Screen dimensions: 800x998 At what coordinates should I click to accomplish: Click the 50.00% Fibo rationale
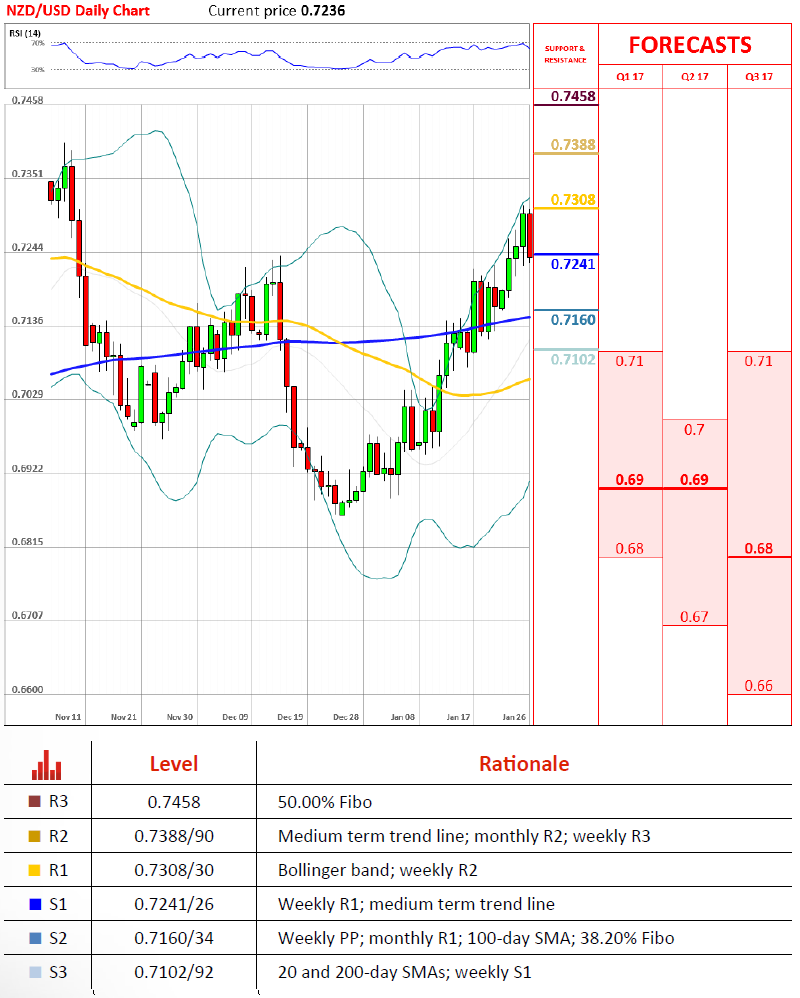325,802
